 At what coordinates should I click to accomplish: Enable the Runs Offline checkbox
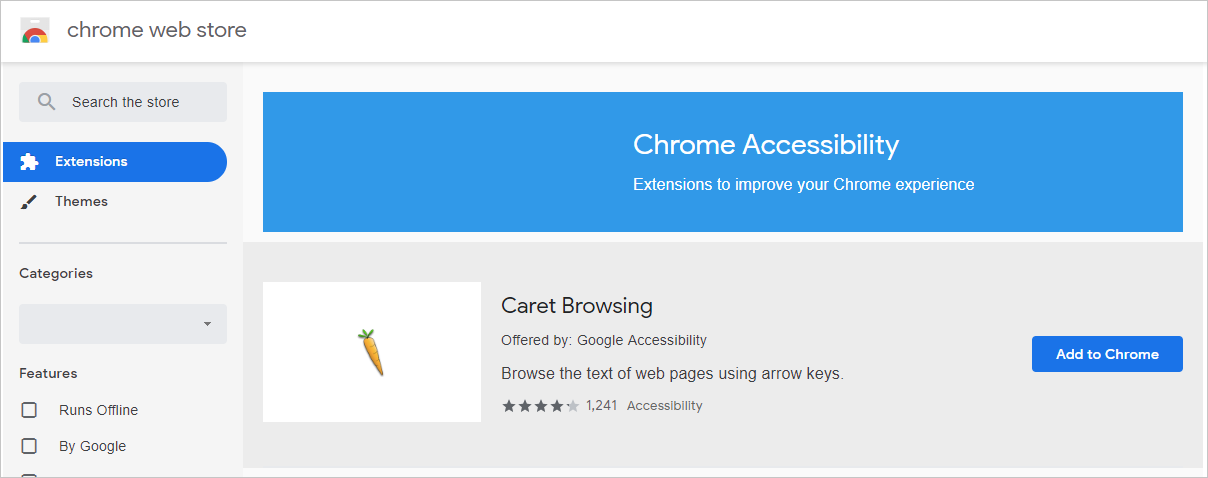tap(29, 410)
